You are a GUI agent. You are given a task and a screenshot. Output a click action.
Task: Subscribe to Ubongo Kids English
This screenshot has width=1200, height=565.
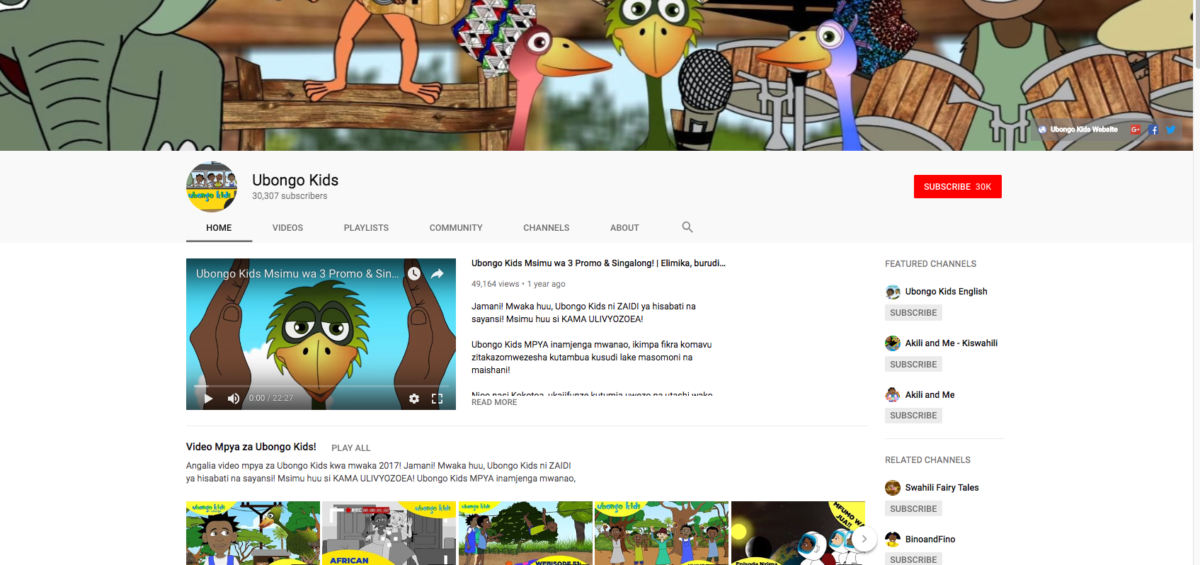click(x=913, y=313)
